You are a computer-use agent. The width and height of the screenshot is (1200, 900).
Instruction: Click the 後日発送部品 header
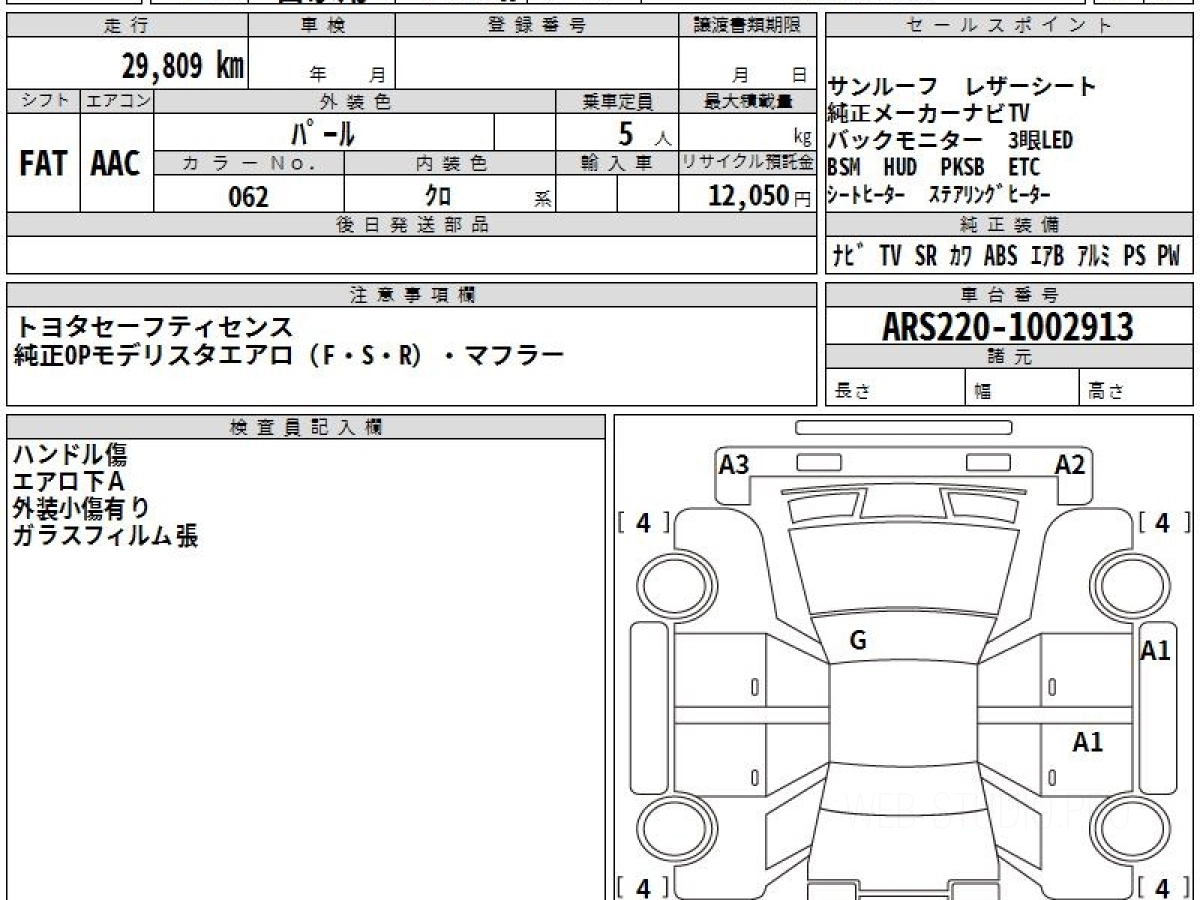[x=412, y=225]
